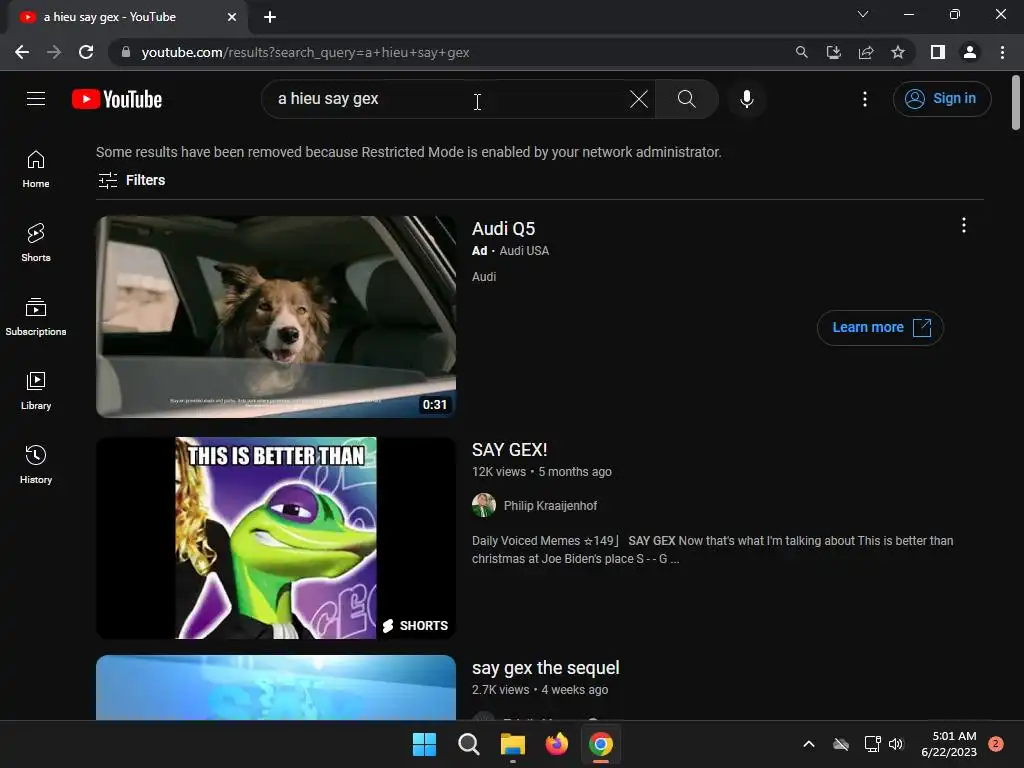Open Chrome's zoom/search magnifier in address bar
Screen dimensions: 1024x768
pos(801,52)
